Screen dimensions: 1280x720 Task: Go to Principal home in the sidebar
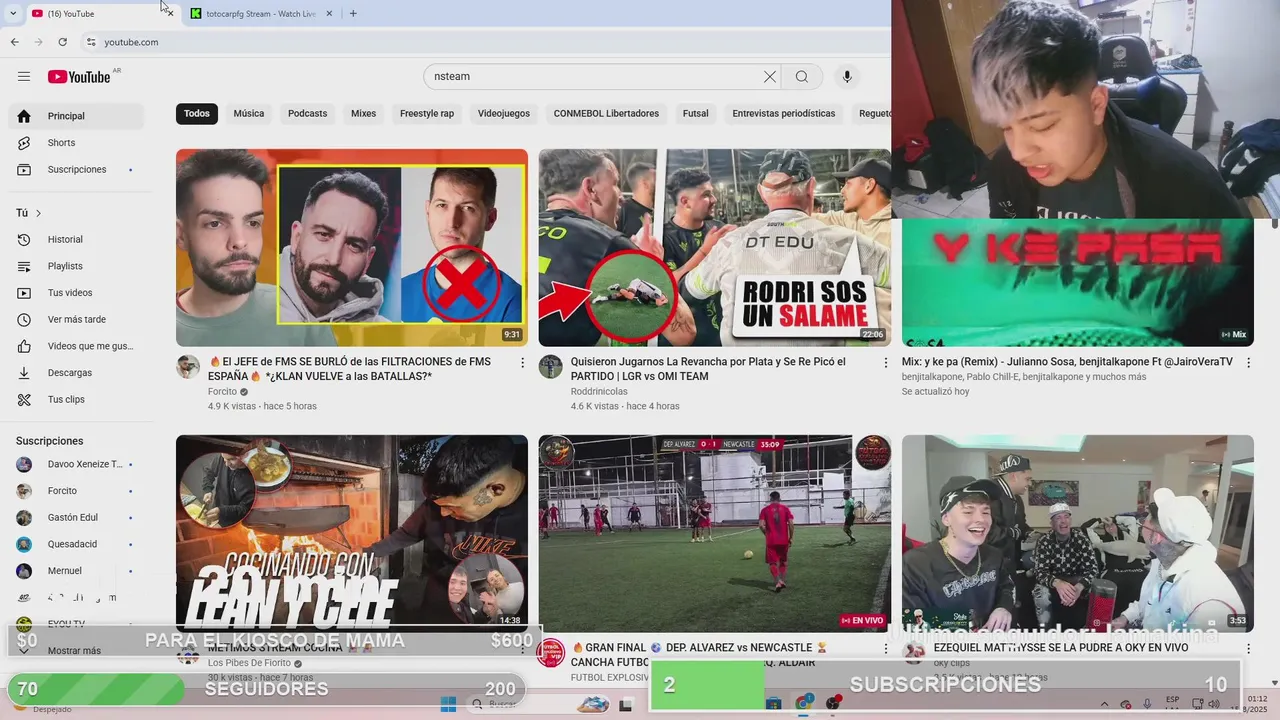[76, 116]
